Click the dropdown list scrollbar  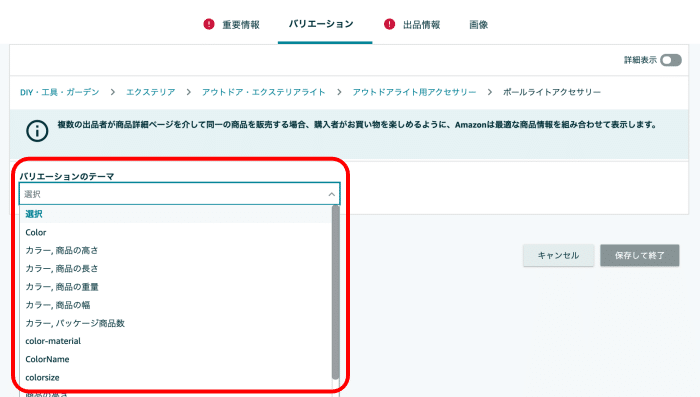click(x=335, y=292)
